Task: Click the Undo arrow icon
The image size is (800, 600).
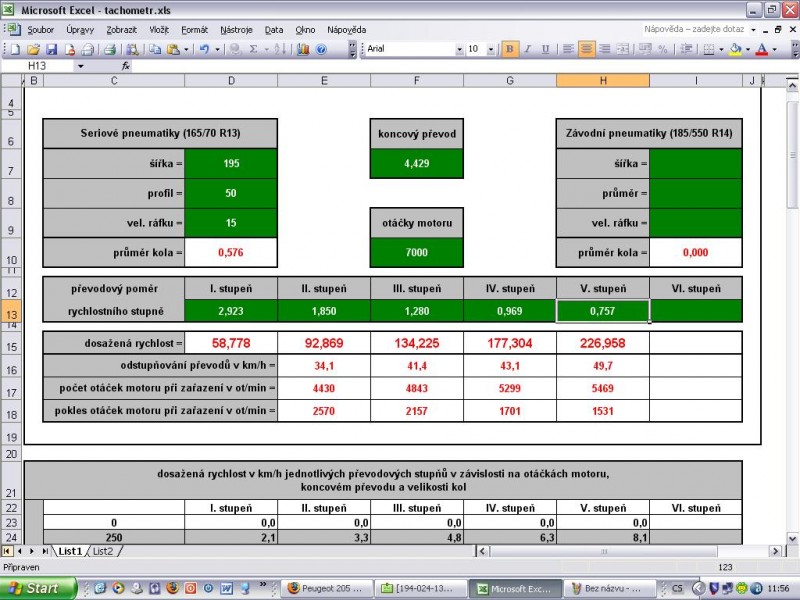Action: tap(204, 49)
